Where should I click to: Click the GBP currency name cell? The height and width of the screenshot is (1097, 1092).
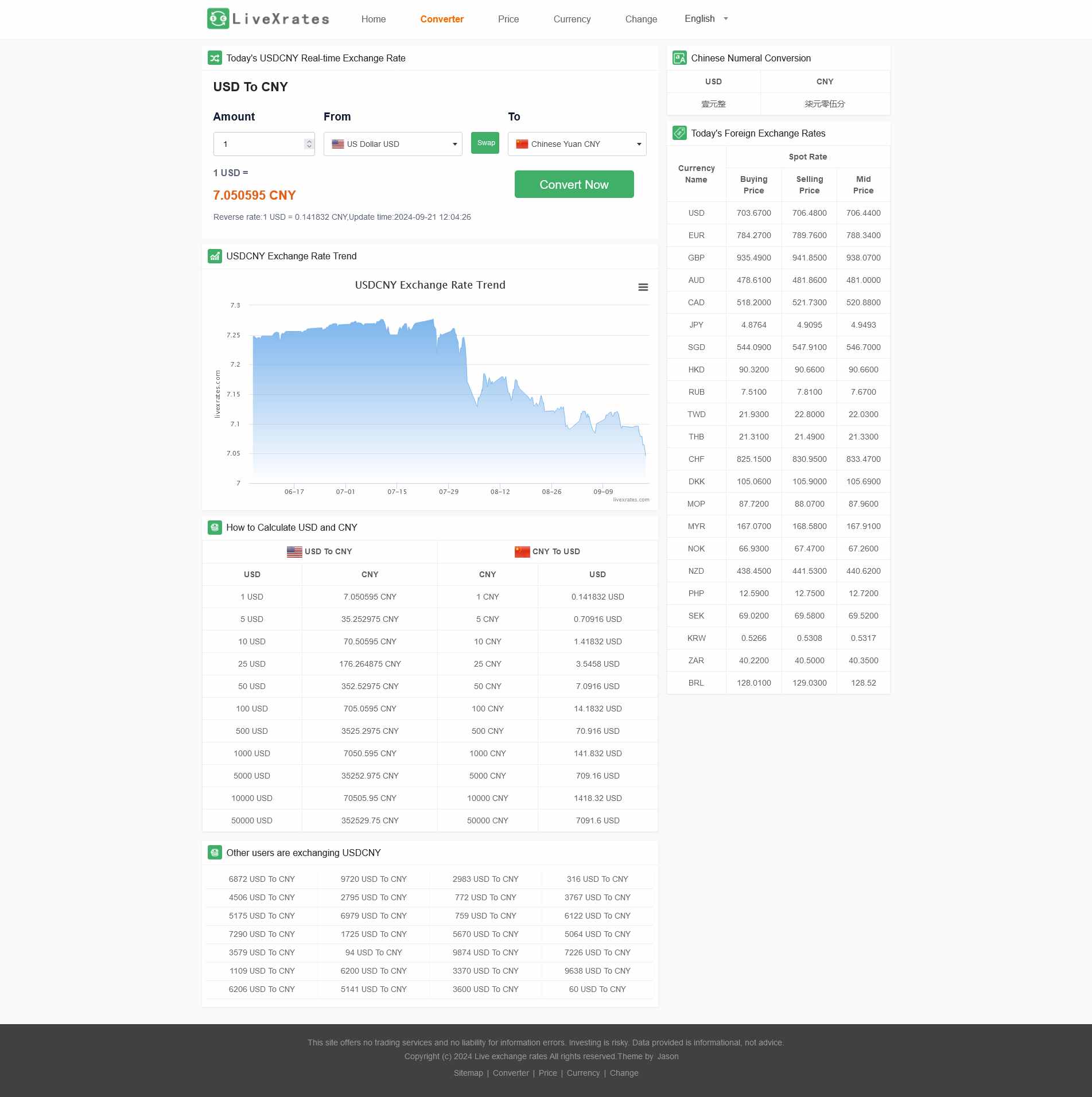[x=696, y=258]
